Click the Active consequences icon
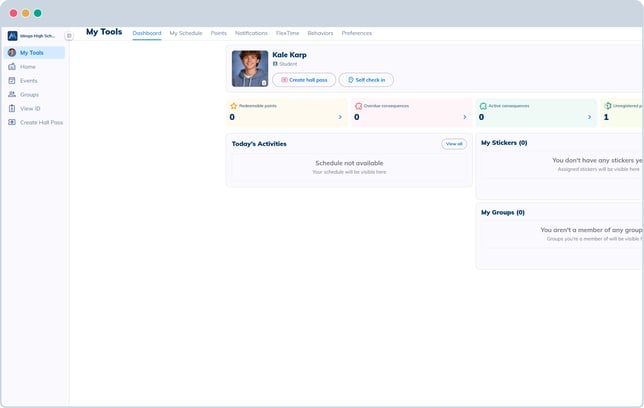 point(483,105)
